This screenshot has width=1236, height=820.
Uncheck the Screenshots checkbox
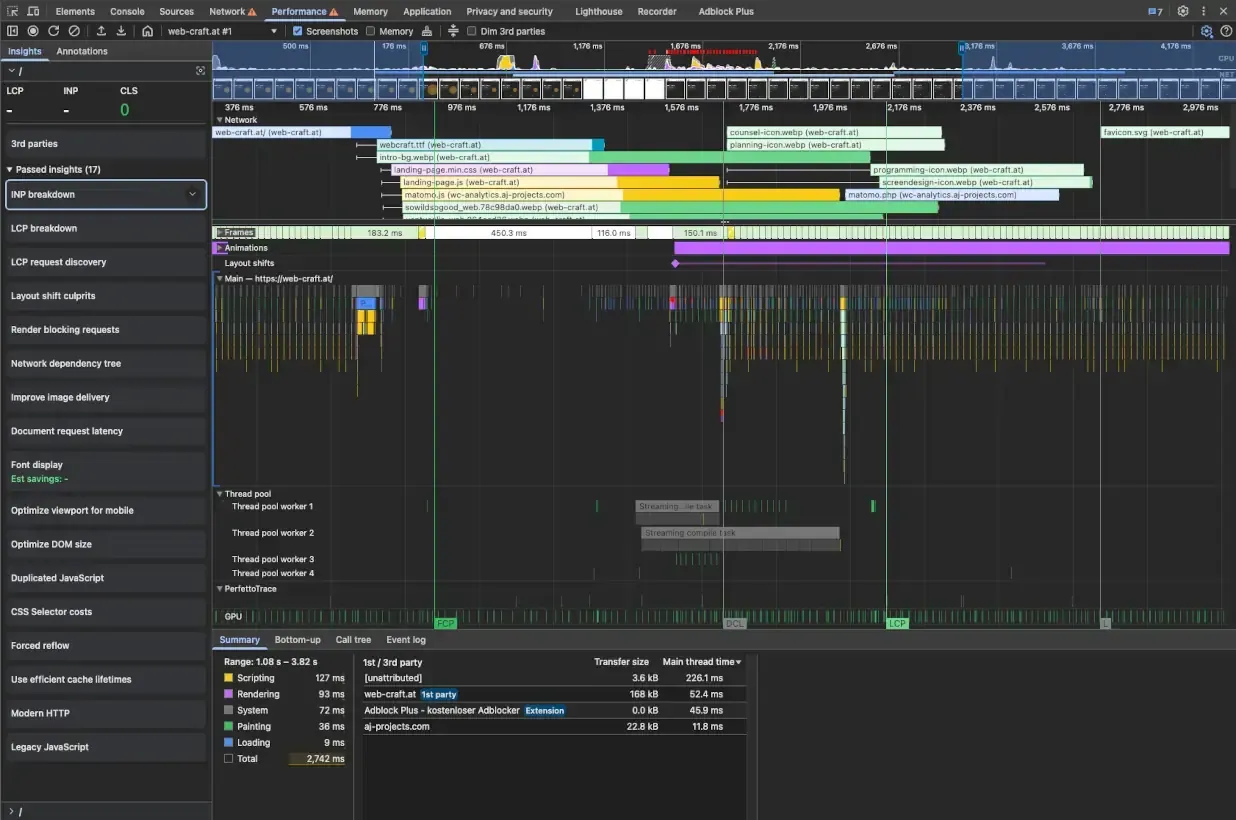point(297,31)
